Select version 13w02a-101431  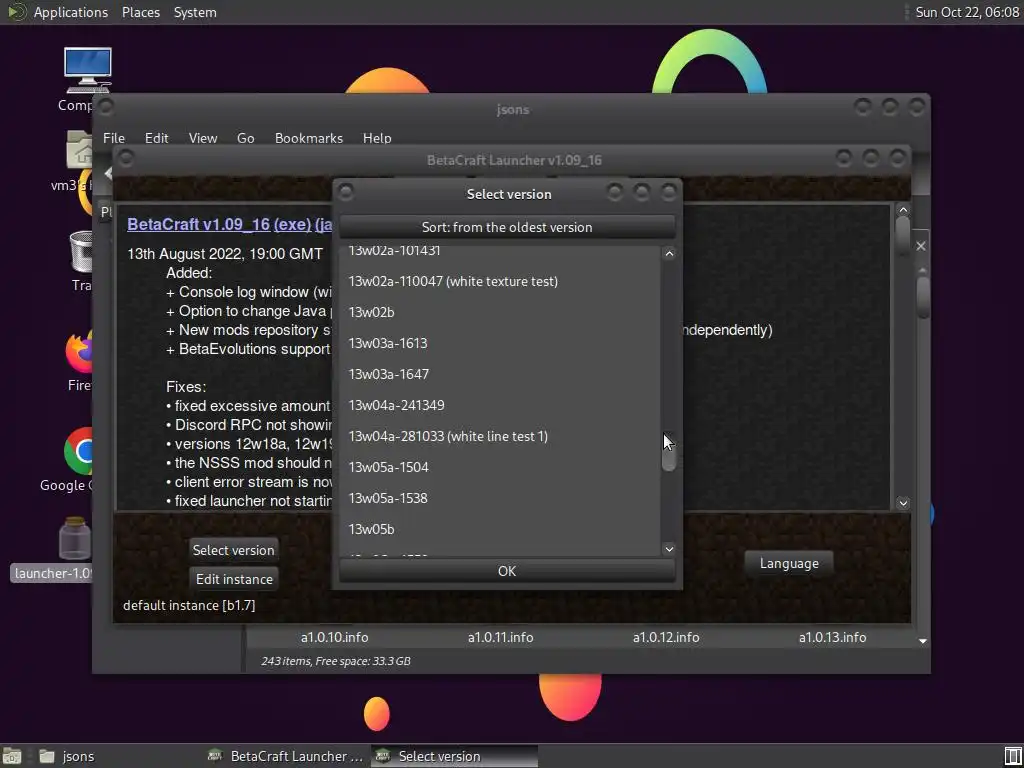499,253
